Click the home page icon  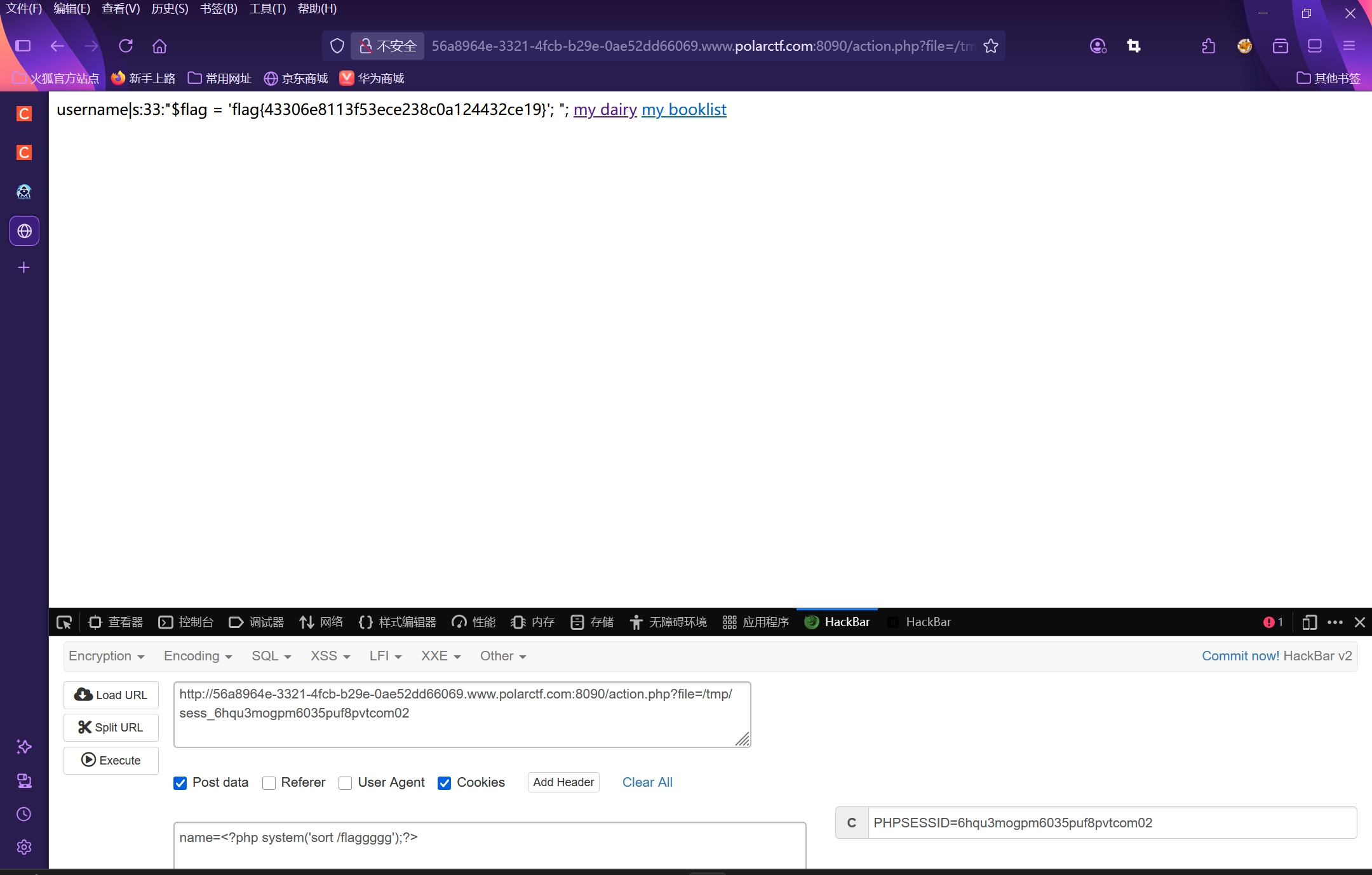tap(159, 46)
